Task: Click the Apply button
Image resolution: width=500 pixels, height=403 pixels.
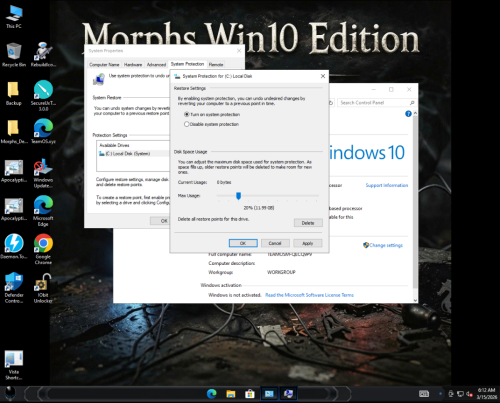Action: point(308,243)
